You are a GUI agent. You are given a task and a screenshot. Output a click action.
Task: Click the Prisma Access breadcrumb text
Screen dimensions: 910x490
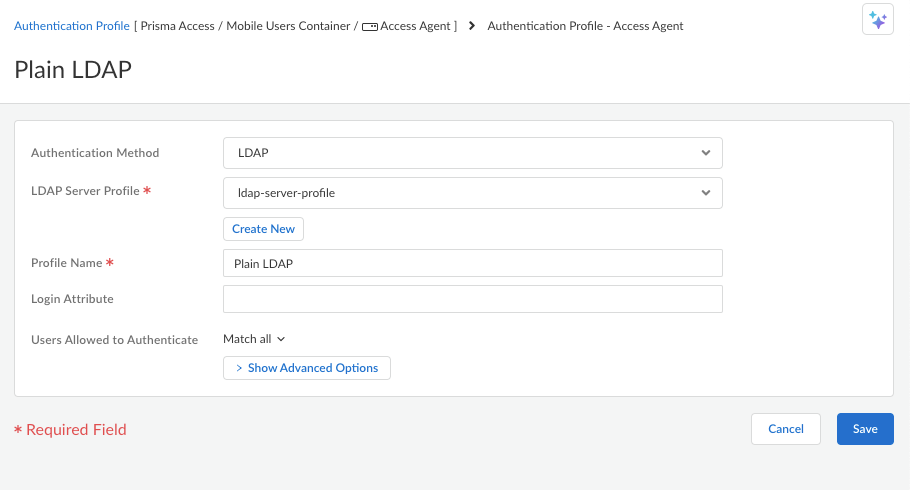click(x=177, y=26)
